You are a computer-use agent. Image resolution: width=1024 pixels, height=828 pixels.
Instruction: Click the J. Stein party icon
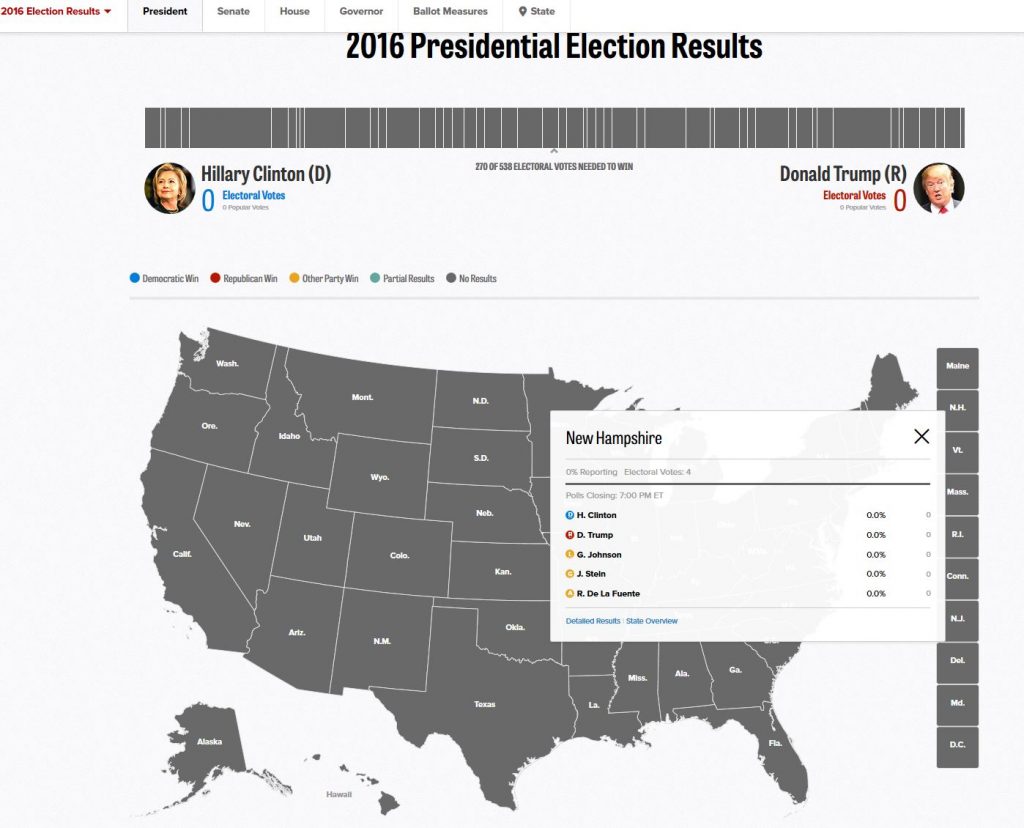click(570, 574)
